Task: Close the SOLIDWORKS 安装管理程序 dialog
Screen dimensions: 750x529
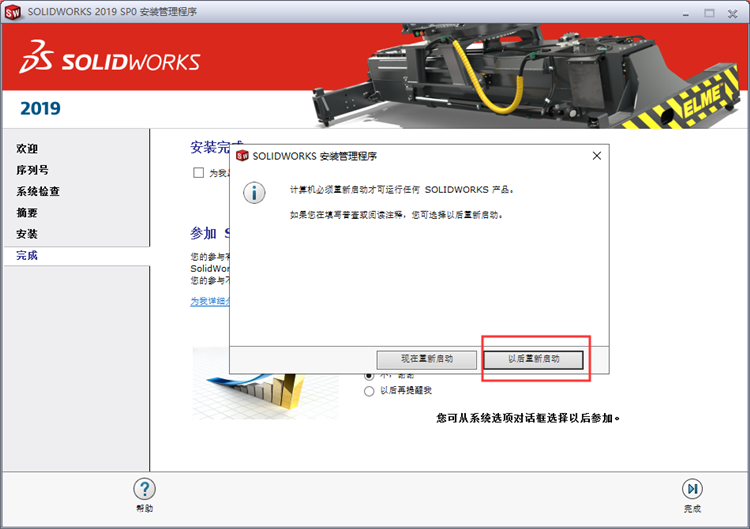Action: [x=596, y=156]
